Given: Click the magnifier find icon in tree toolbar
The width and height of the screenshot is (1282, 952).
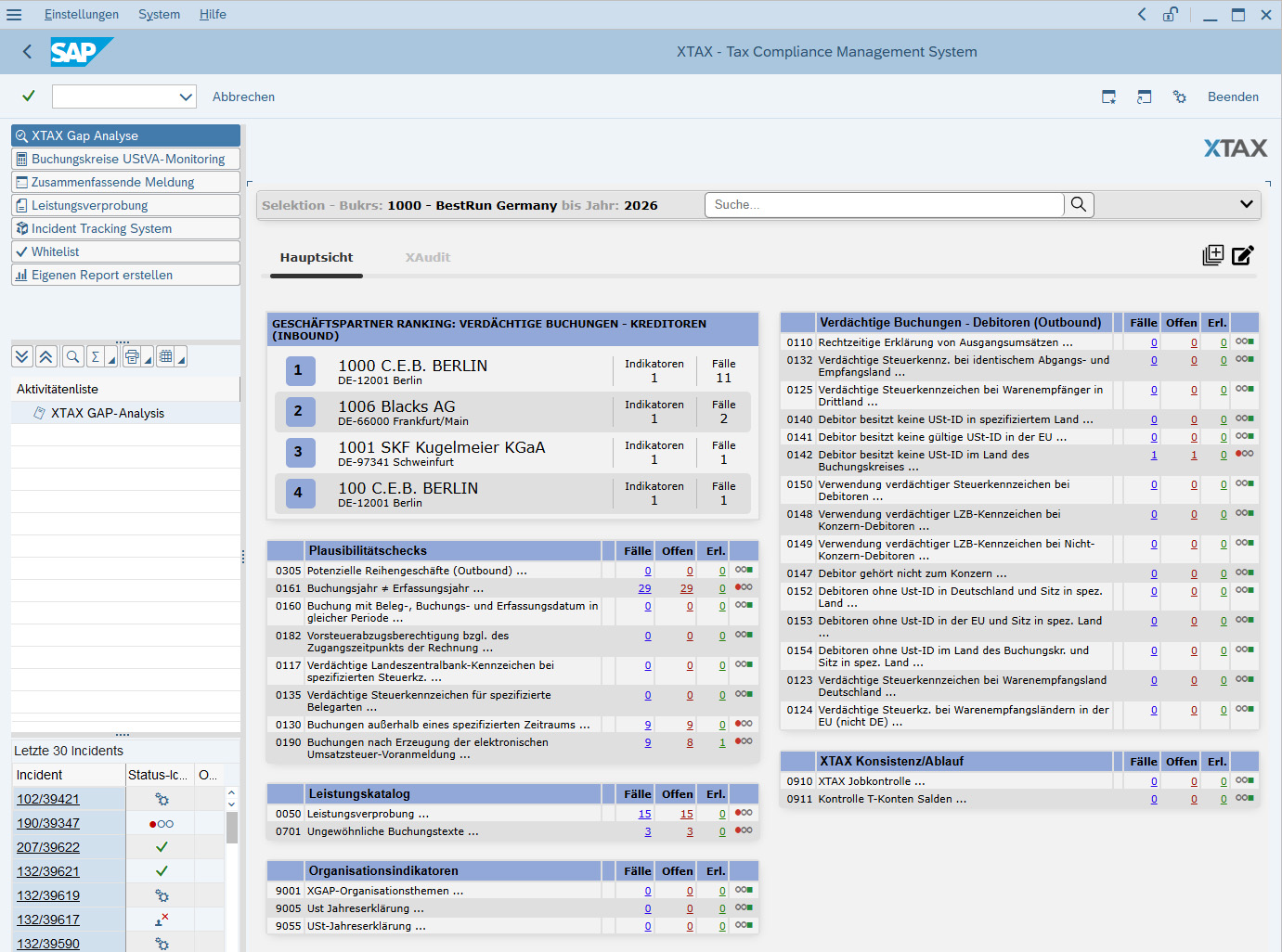Looking at the screenshot, I should tap(72, 356).
